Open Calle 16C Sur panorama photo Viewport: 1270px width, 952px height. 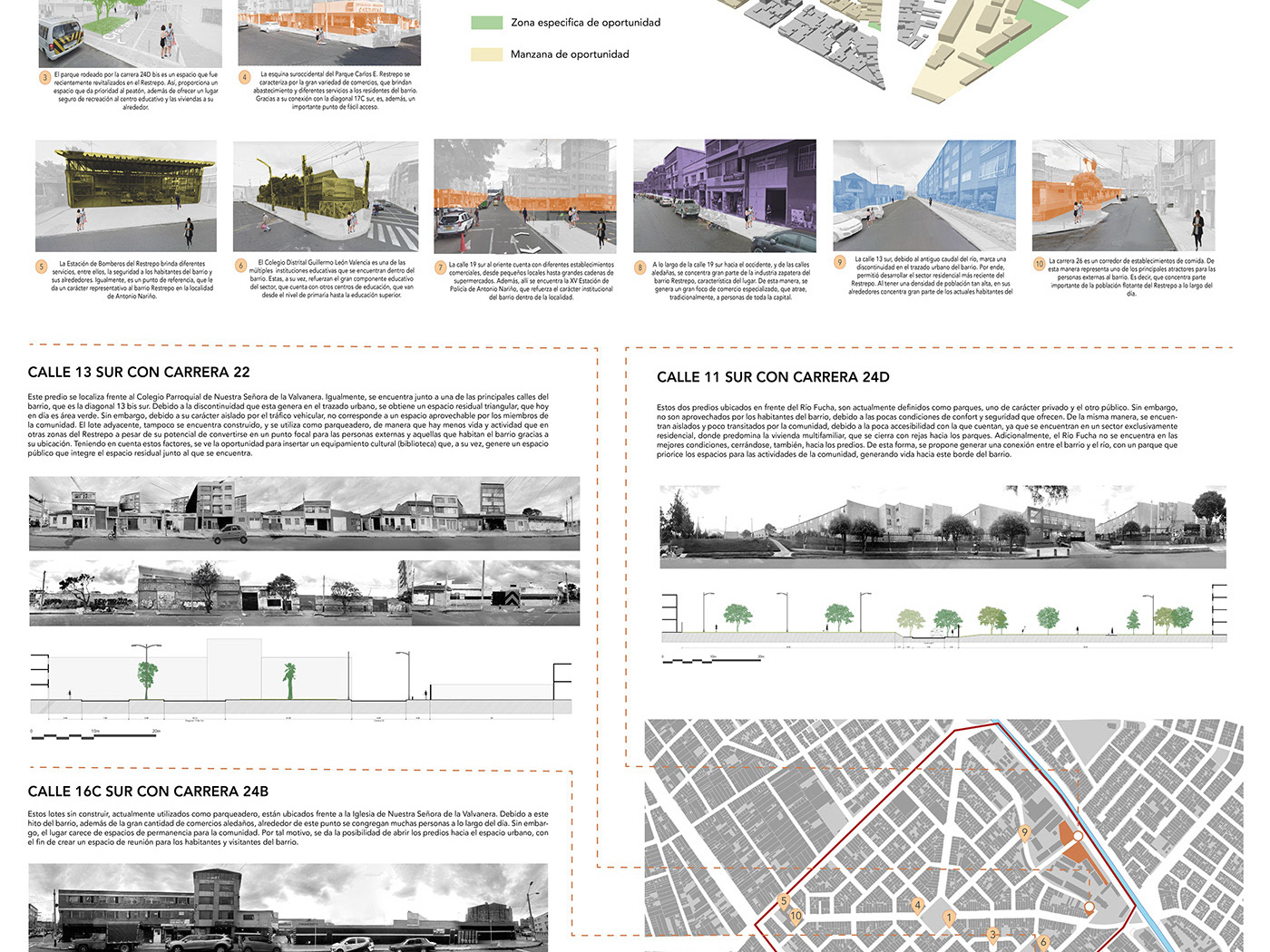point(288,908)
